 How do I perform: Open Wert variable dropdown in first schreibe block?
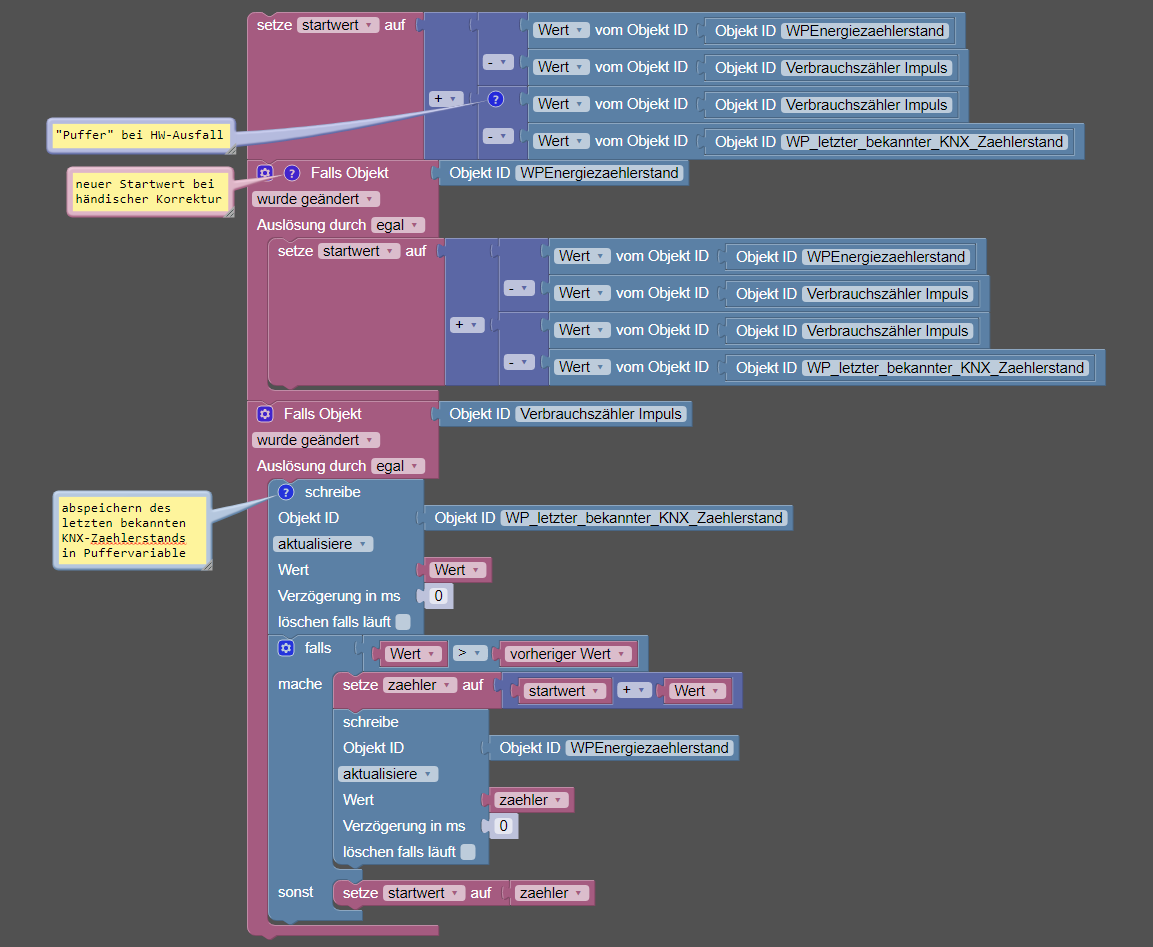click(457, 570)
